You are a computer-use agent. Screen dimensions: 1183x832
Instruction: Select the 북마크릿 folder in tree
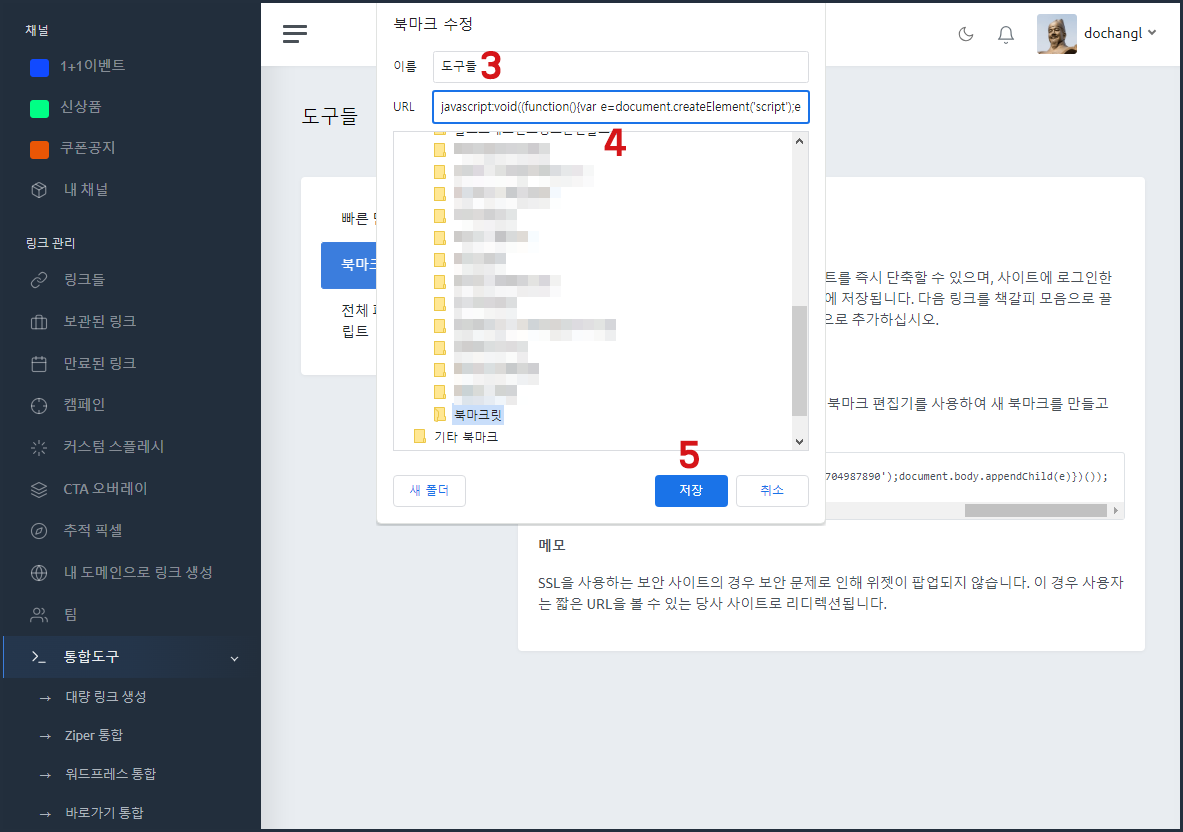point(478,415)
